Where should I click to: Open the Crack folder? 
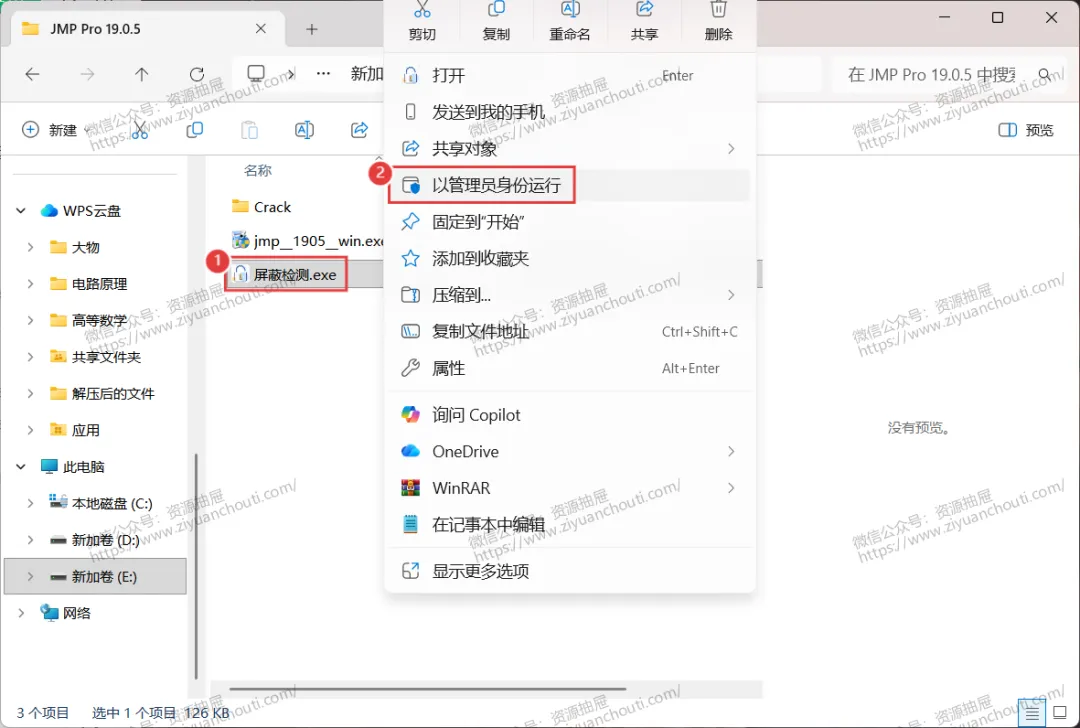[x=262, y=207]
